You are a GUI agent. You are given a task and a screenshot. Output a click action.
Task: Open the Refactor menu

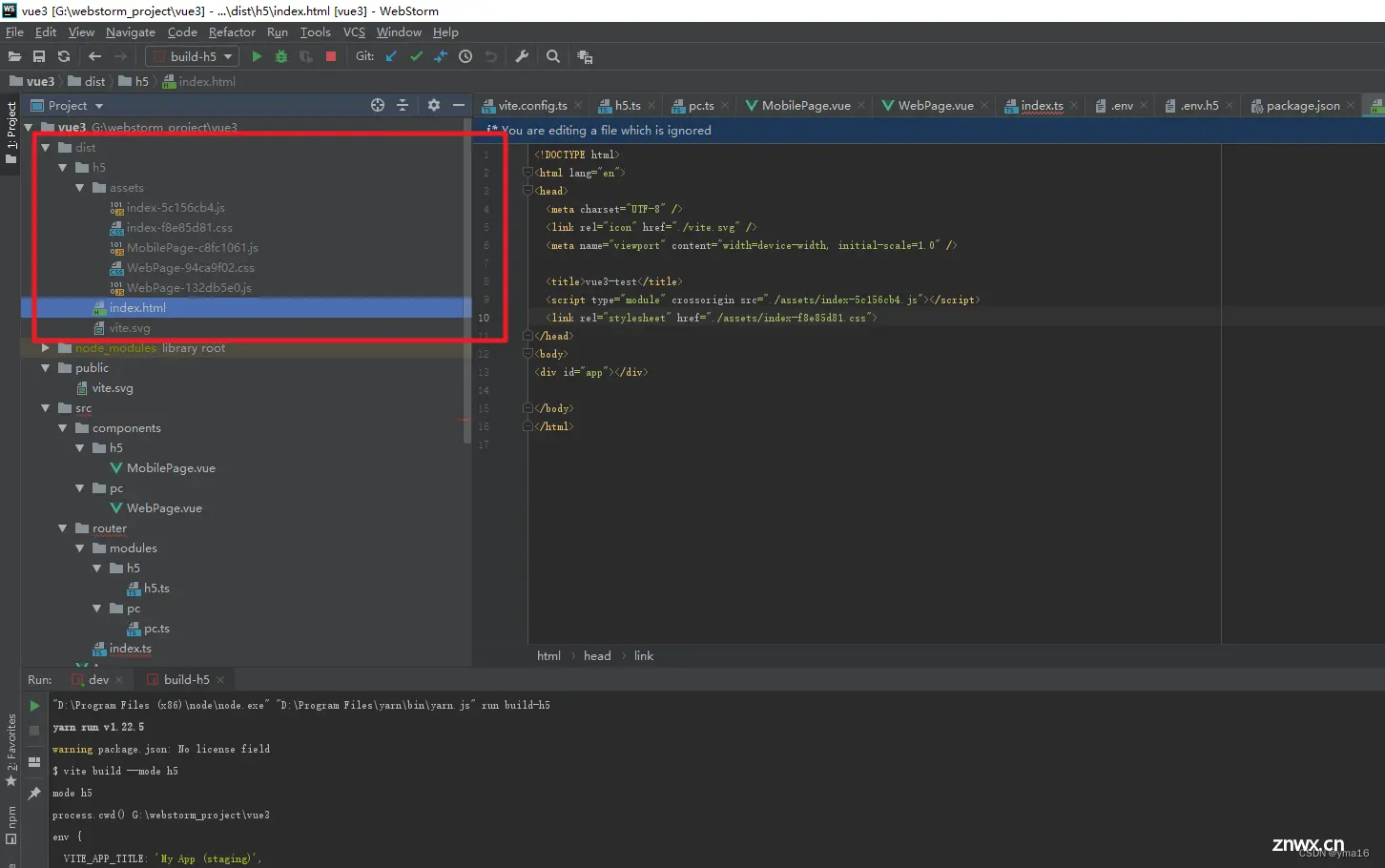tap(232, 31)
